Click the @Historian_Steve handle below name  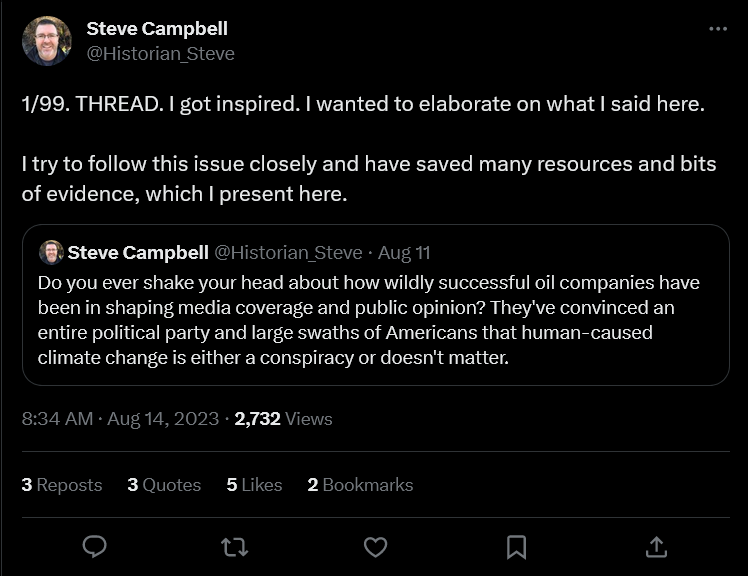(x=161, y=54)
